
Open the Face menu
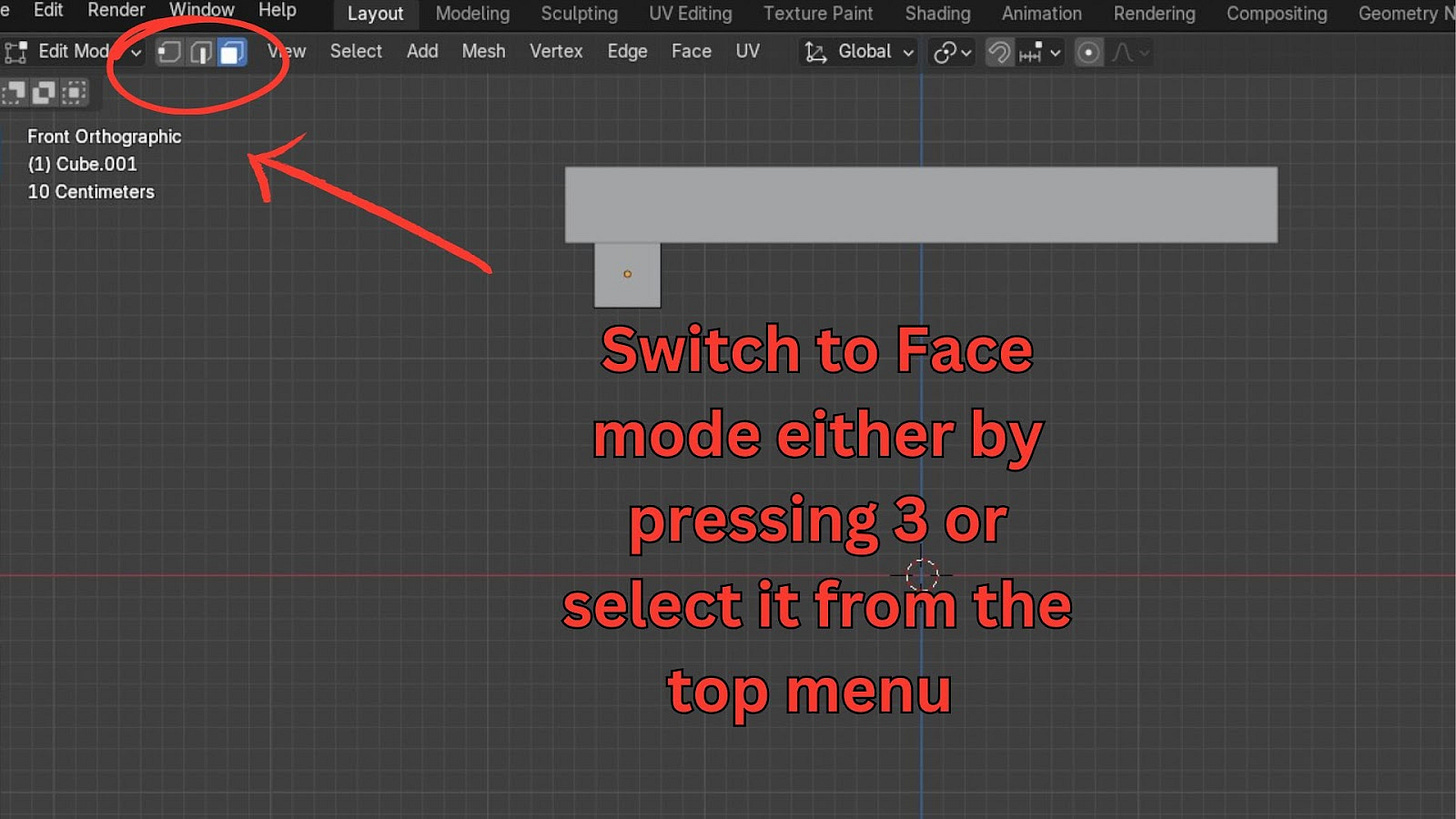click(x=691, y=51)
